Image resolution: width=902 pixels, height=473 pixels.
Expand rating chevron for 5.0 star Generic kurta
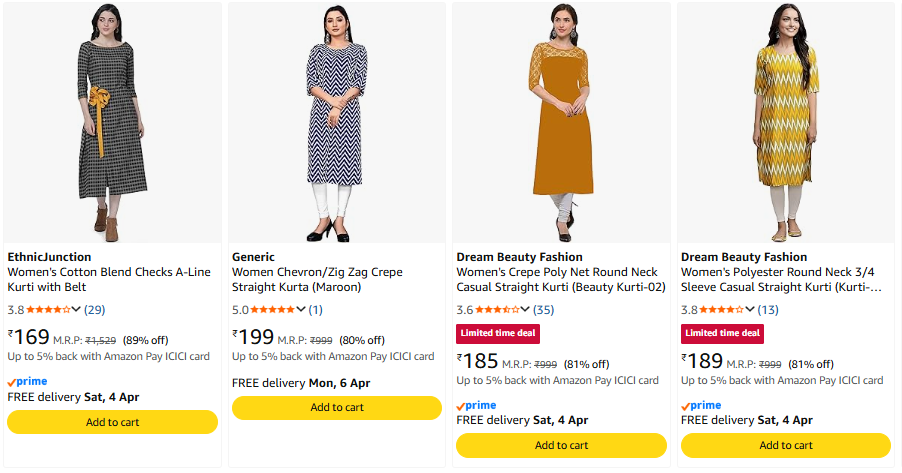click(301, 309)
